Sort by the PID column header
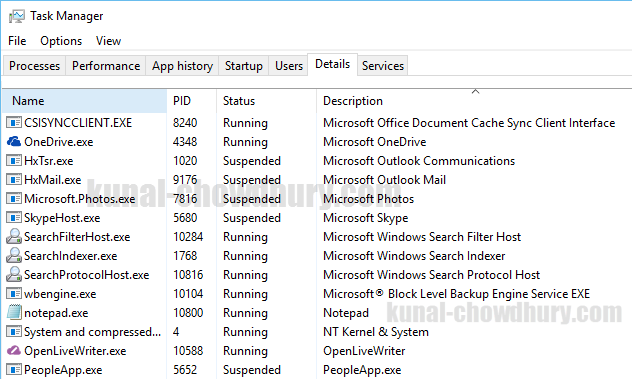The height and width of the screenshot is (379, 632). 191,101
